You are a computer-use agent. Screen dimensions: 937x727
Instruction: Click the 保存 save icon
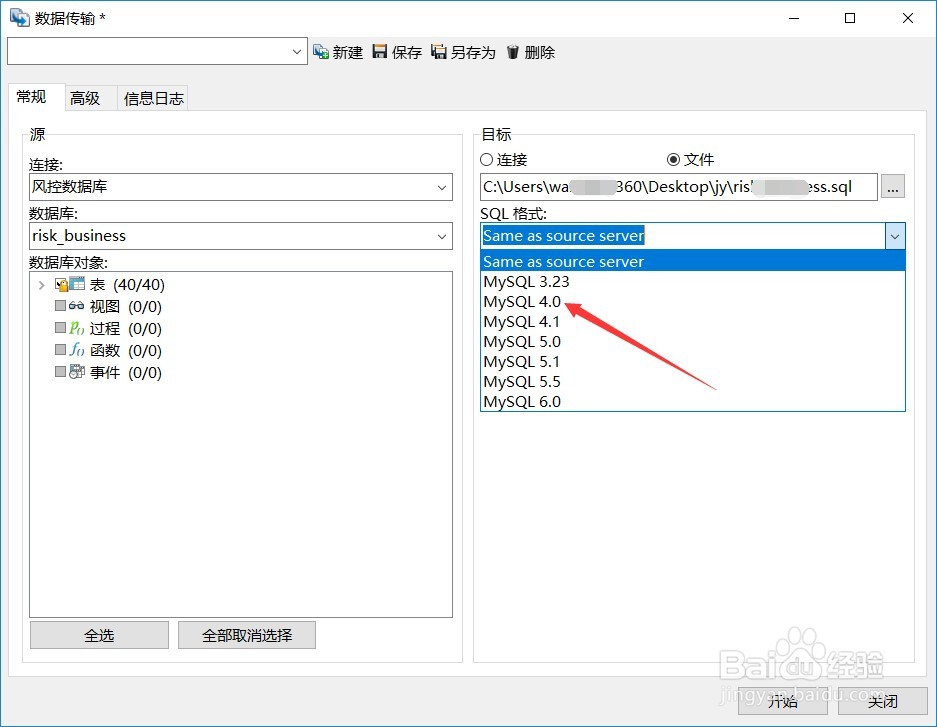381,51
